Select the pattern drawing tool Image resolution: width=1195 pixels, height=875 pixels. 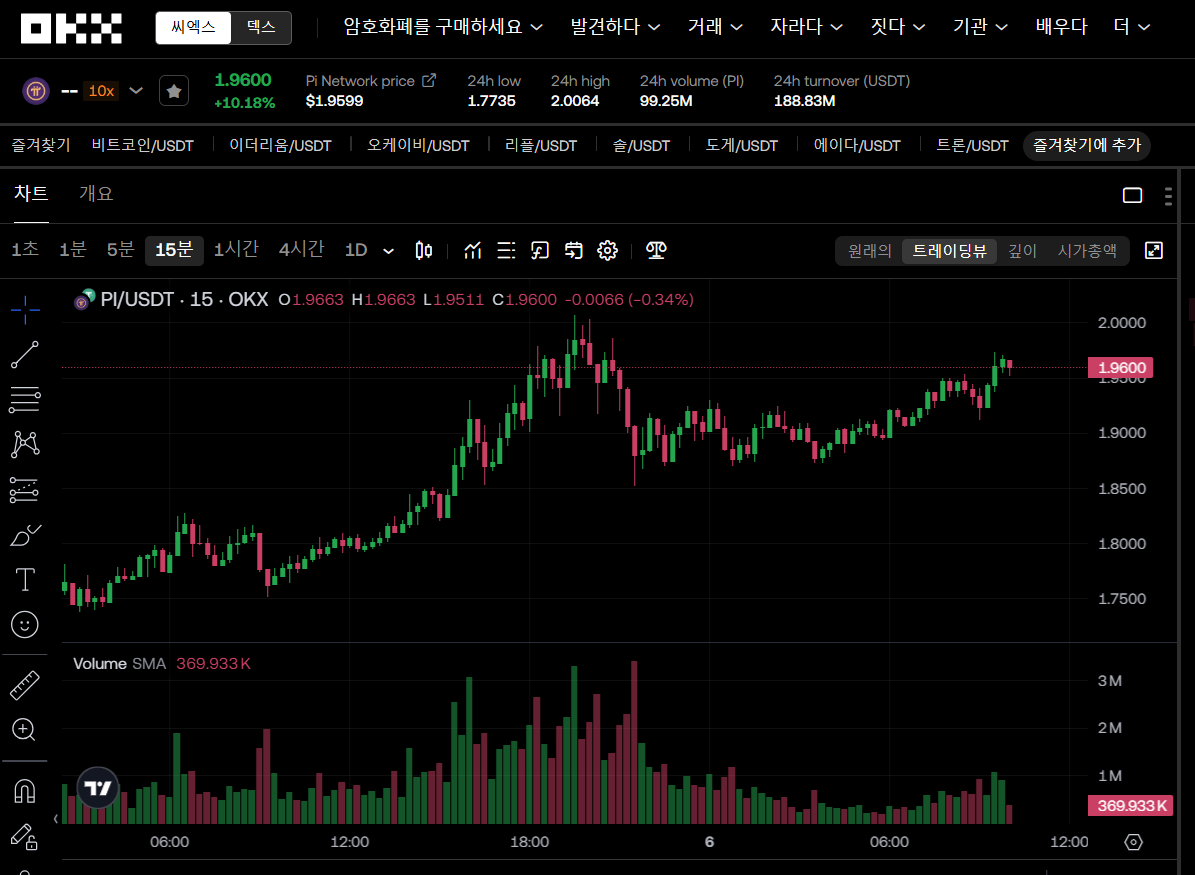click(x=25, y=444)
